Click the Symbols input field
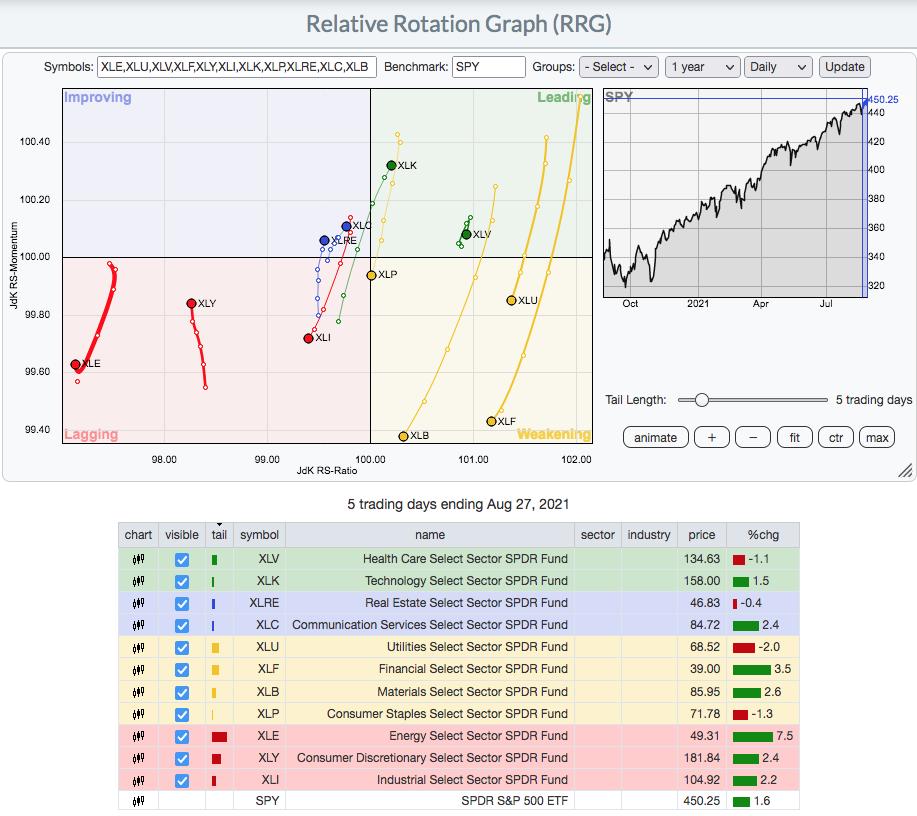This screenshot has height=816, width=917. 237,67
